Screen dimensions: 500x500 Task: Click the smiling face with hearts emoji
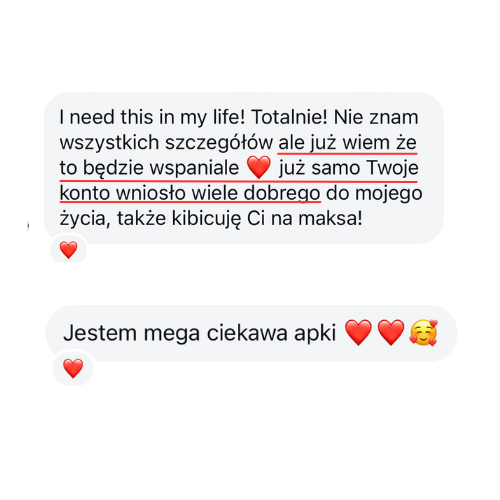point(423,332)
